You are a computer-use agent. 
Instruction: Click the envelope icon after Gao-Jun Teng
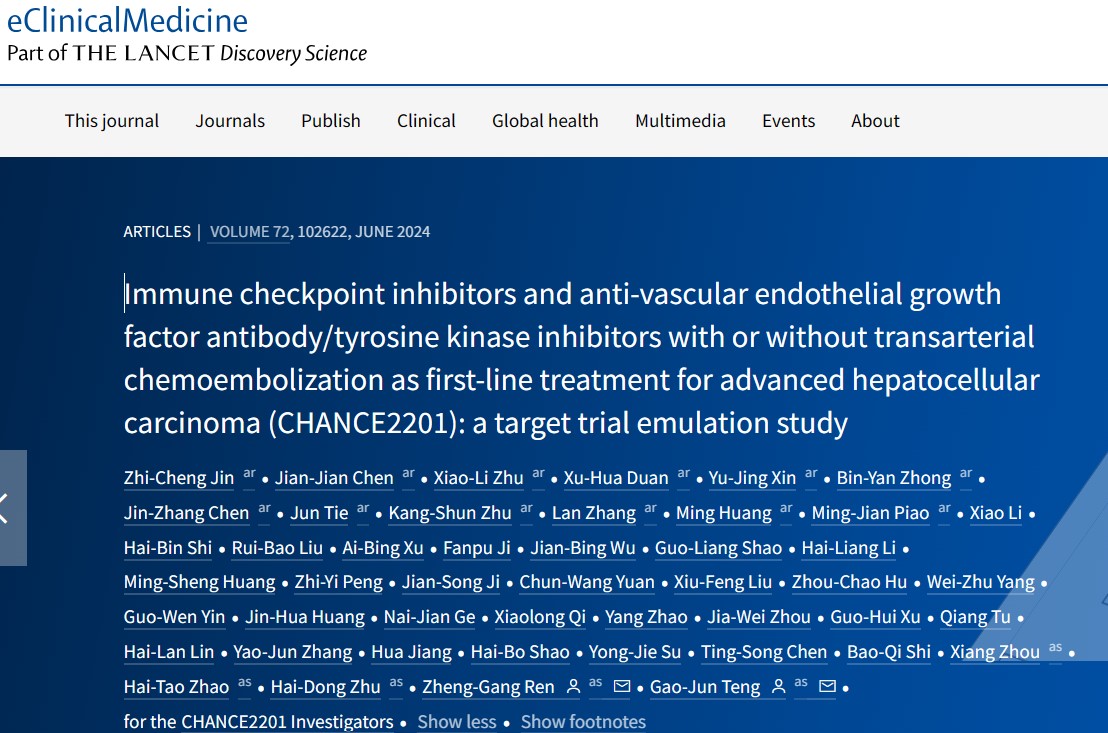827,686
